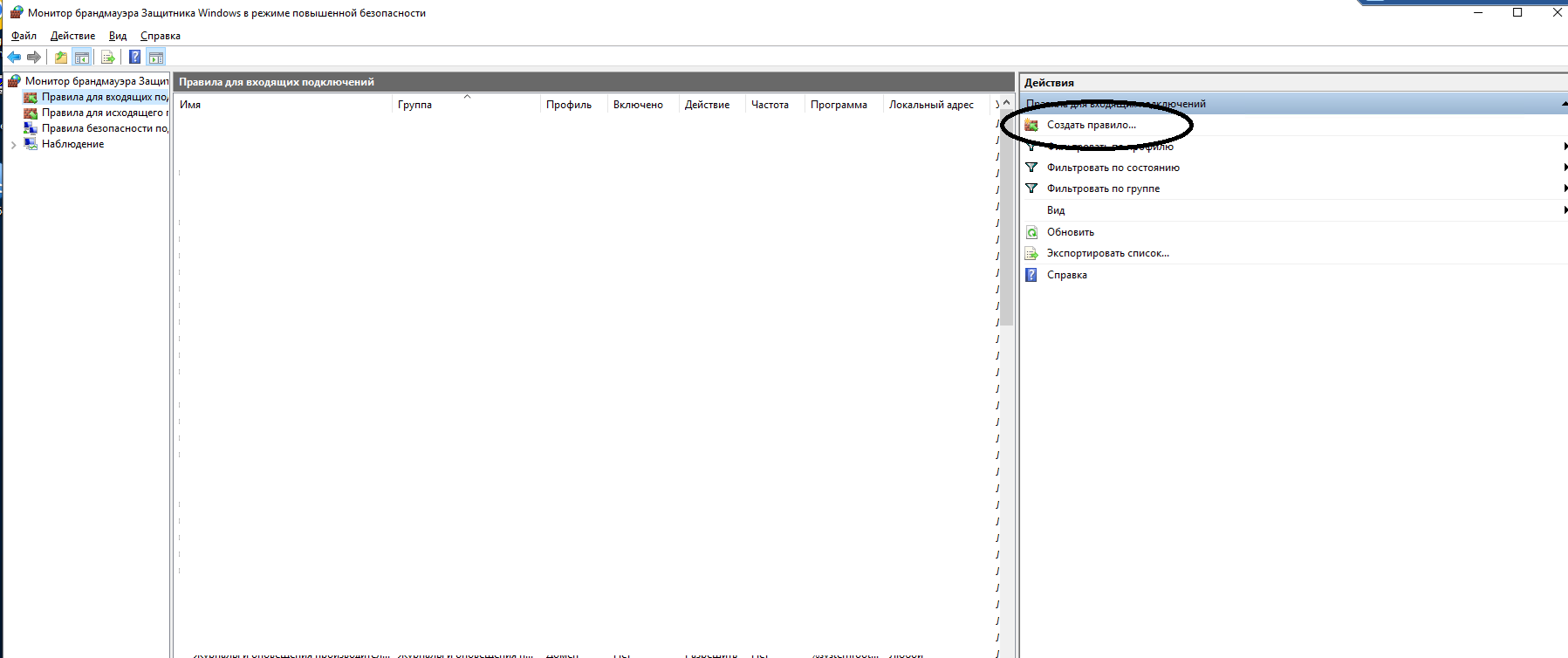Click the rules list vertical scrollbar thumb
1568x658 pixels.
tap(1006, 218)
